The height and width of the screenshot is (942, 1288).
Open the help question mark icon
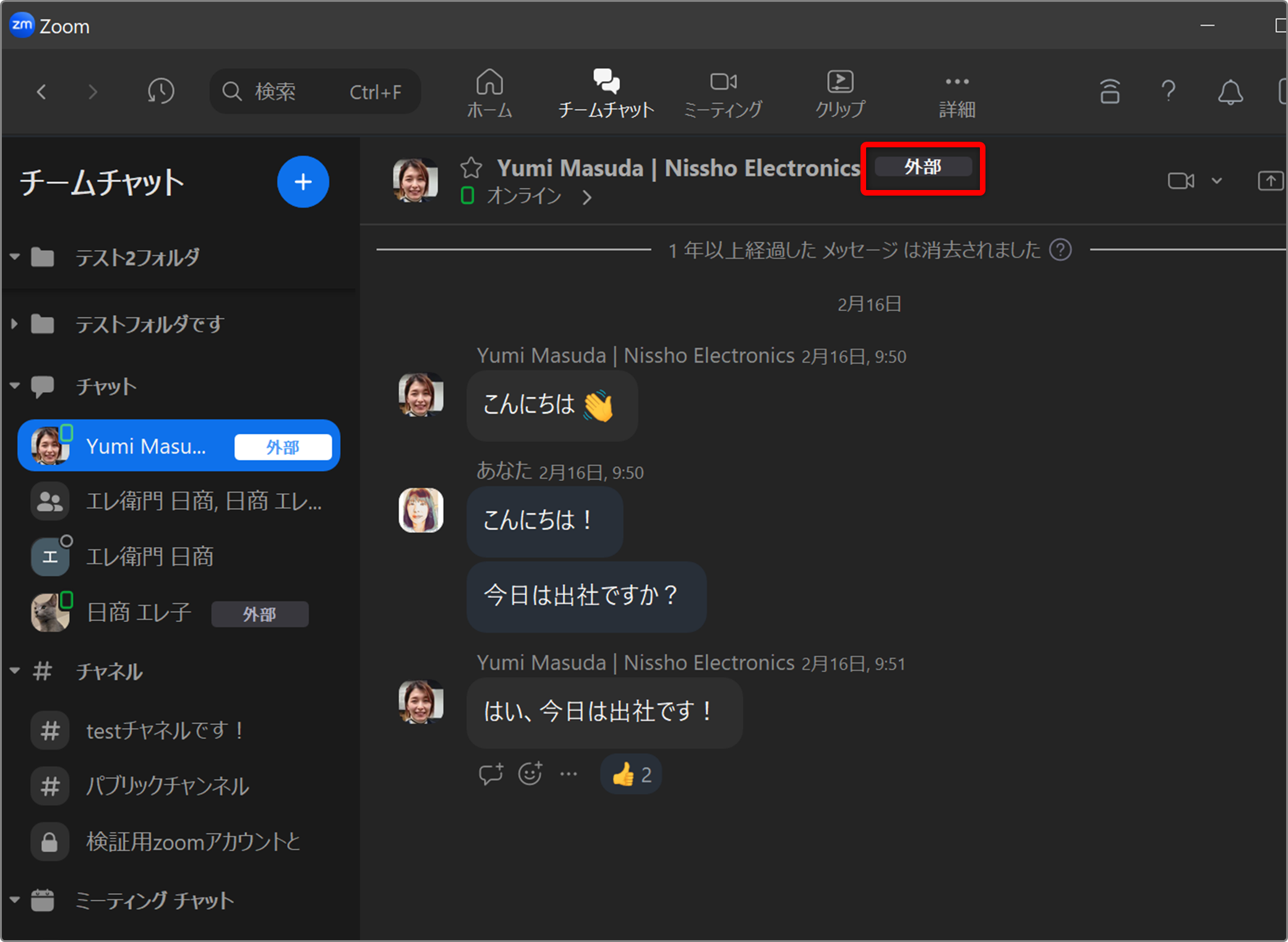point(1169,92)
